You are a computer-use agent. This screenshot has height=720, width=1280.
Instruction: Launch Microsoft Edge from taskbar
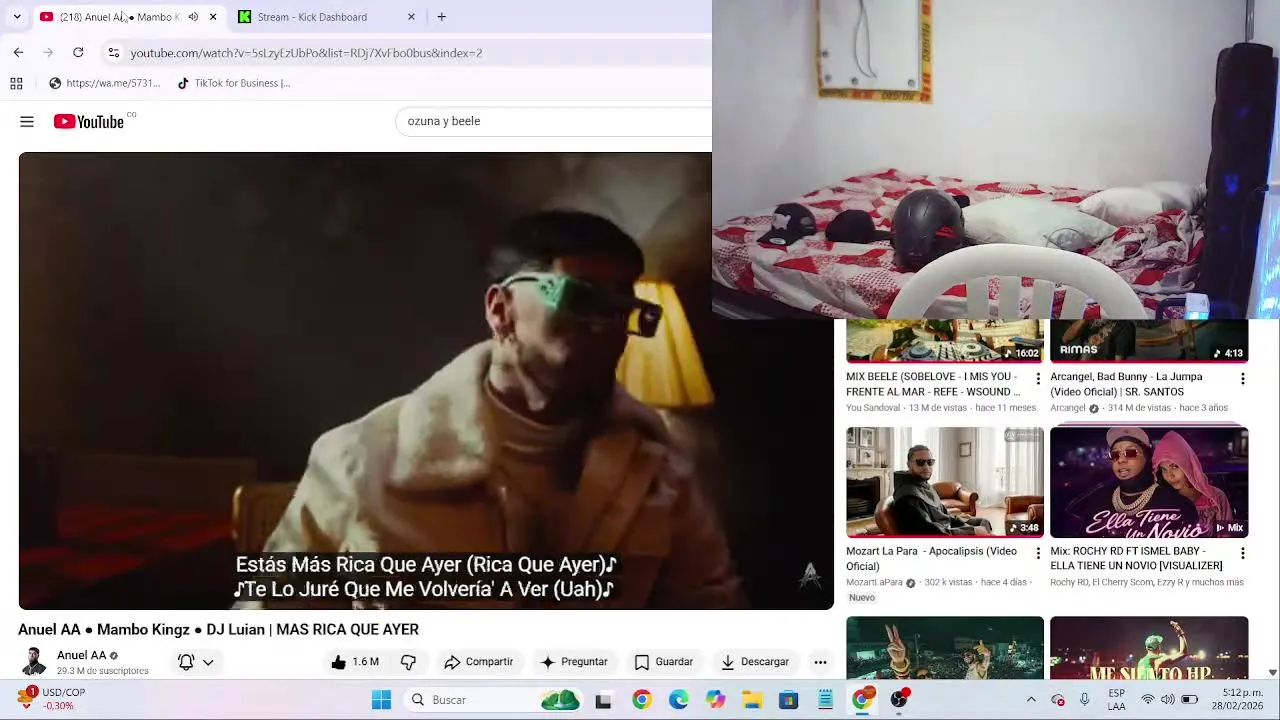click(x=678, y=700)
